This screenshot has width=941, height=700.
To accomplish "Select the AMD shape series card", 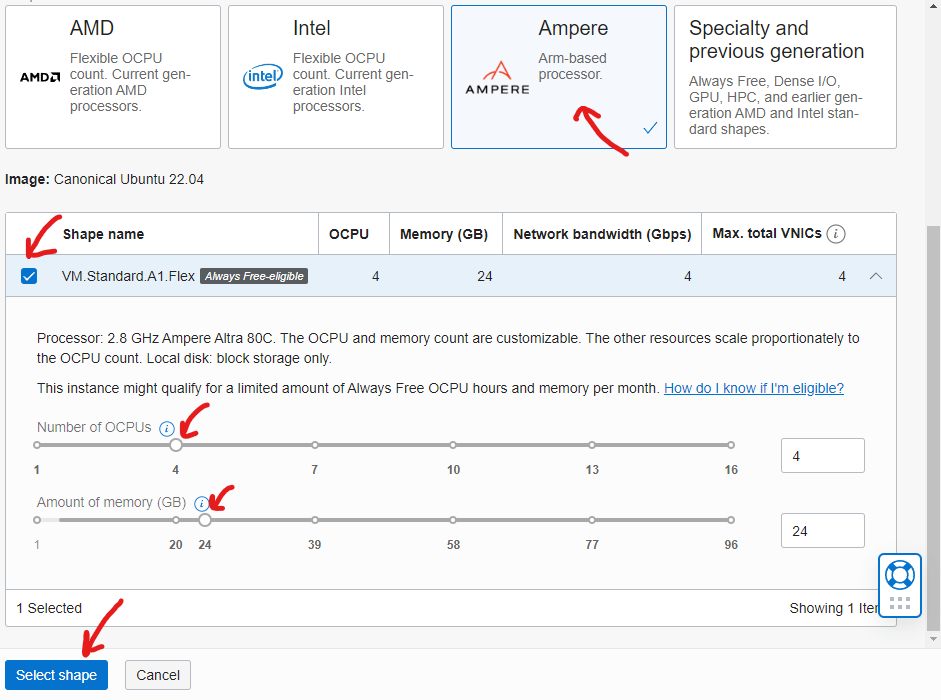I will pyautogui.click(x=113, y=77).
